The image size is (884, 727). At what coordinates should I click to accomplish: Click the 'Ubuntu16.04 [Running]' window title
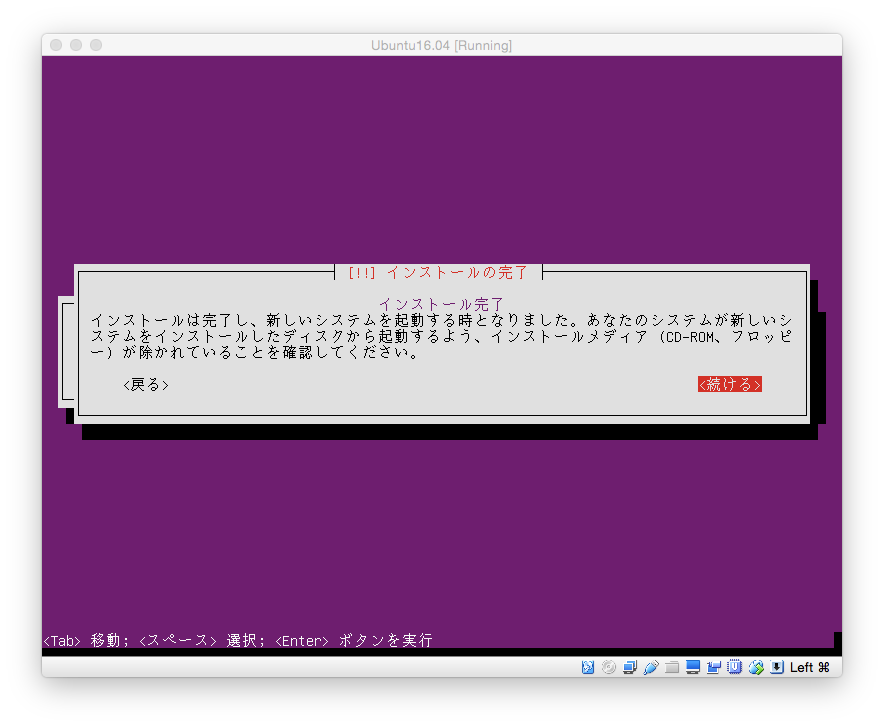[441, 46]
